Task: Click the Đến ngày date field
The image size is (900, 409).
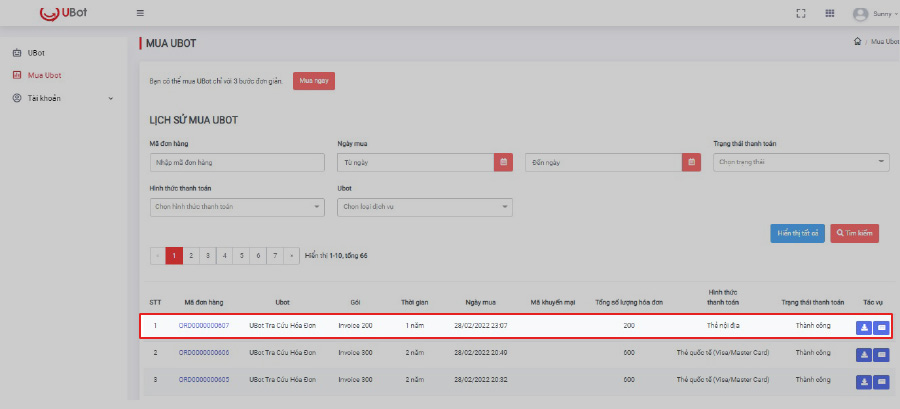Action: pos(604,162)
